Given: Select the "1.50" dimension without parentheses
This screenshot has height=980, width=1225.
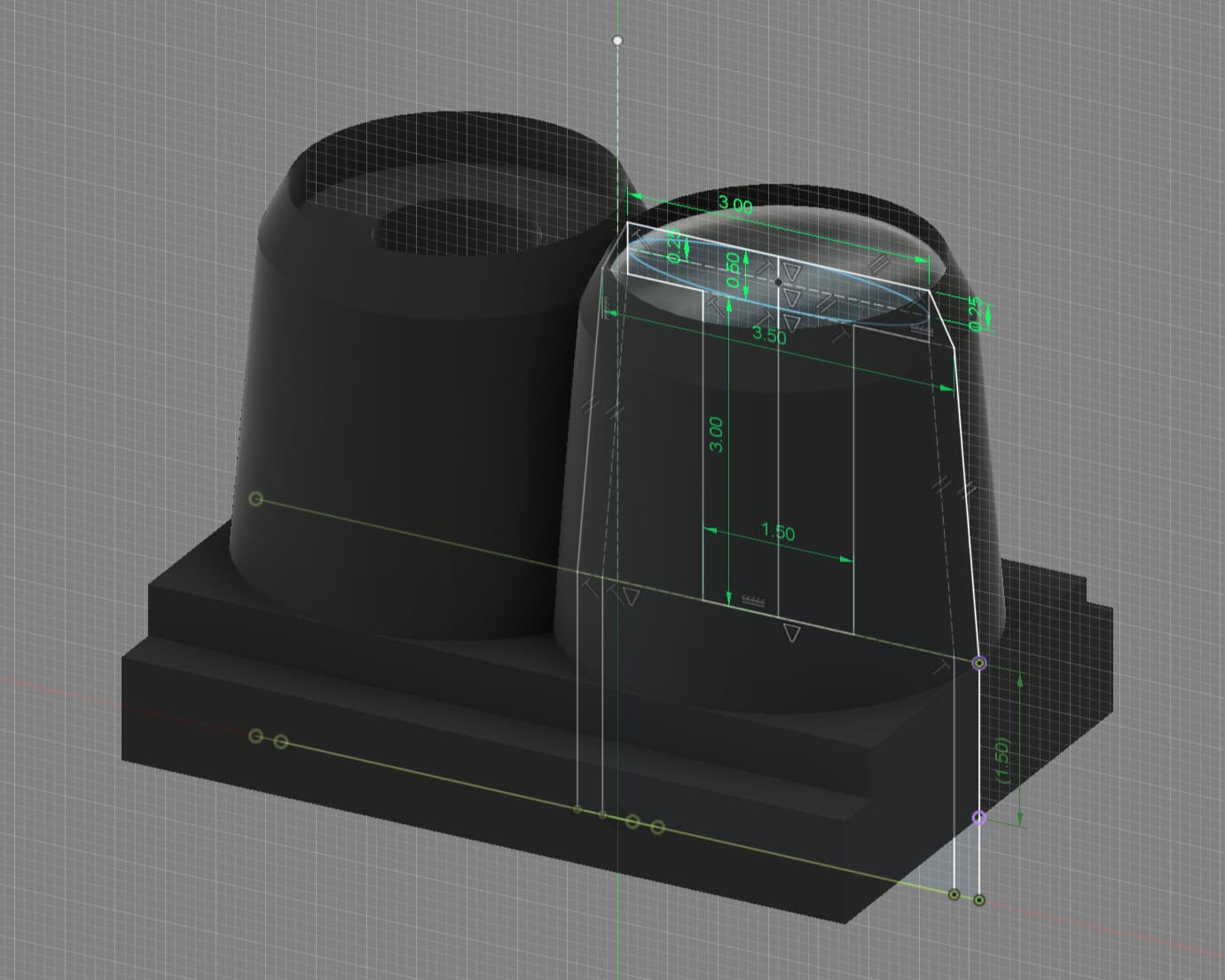Looking at the screenshot, I should pyautogui.click(x=778, y=532).
